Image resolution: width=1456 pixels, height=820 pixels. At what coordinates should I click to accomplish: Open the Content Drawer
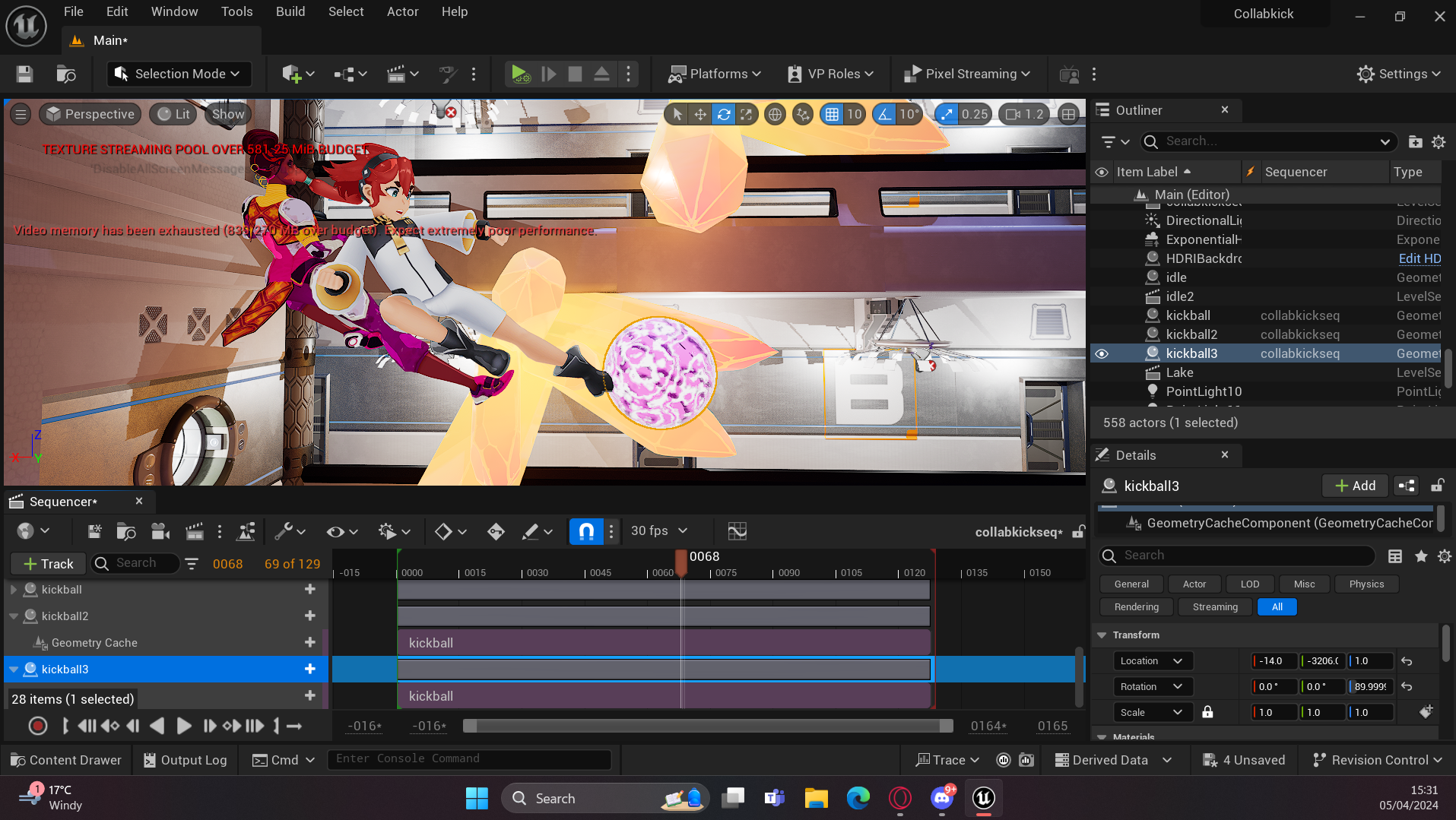tap(65, 760)
